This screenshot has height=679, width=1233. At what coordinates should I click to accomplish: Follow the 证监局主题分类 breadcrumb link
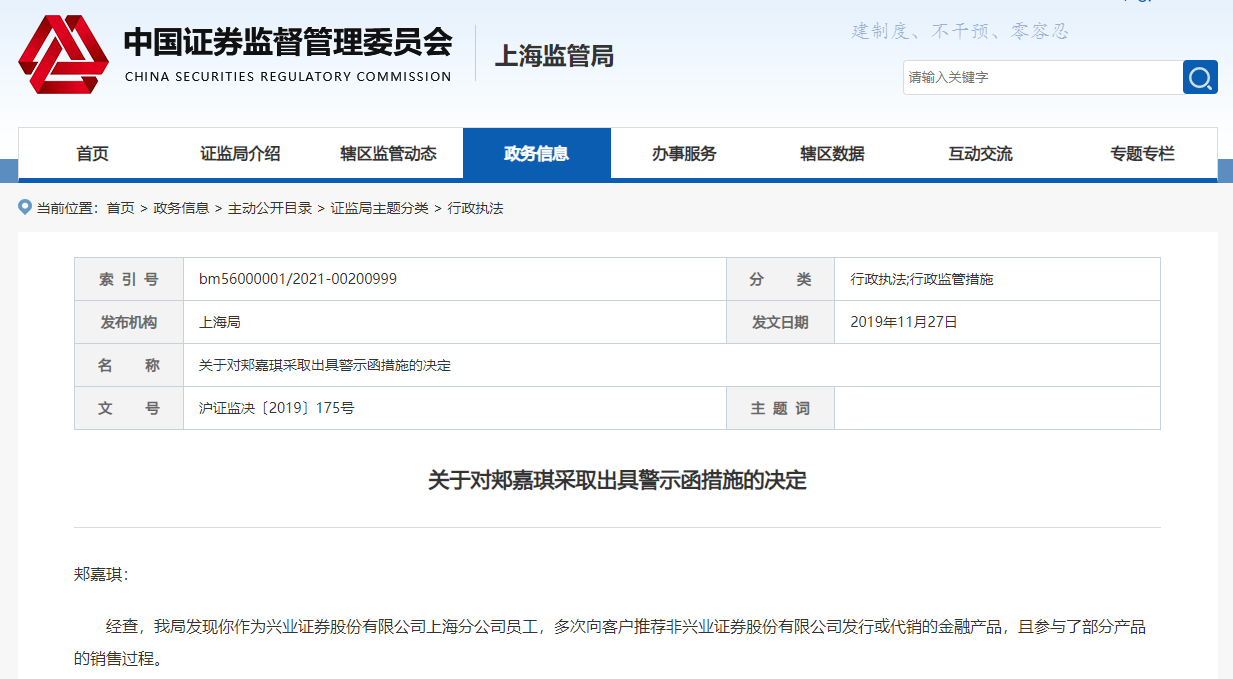380,208
